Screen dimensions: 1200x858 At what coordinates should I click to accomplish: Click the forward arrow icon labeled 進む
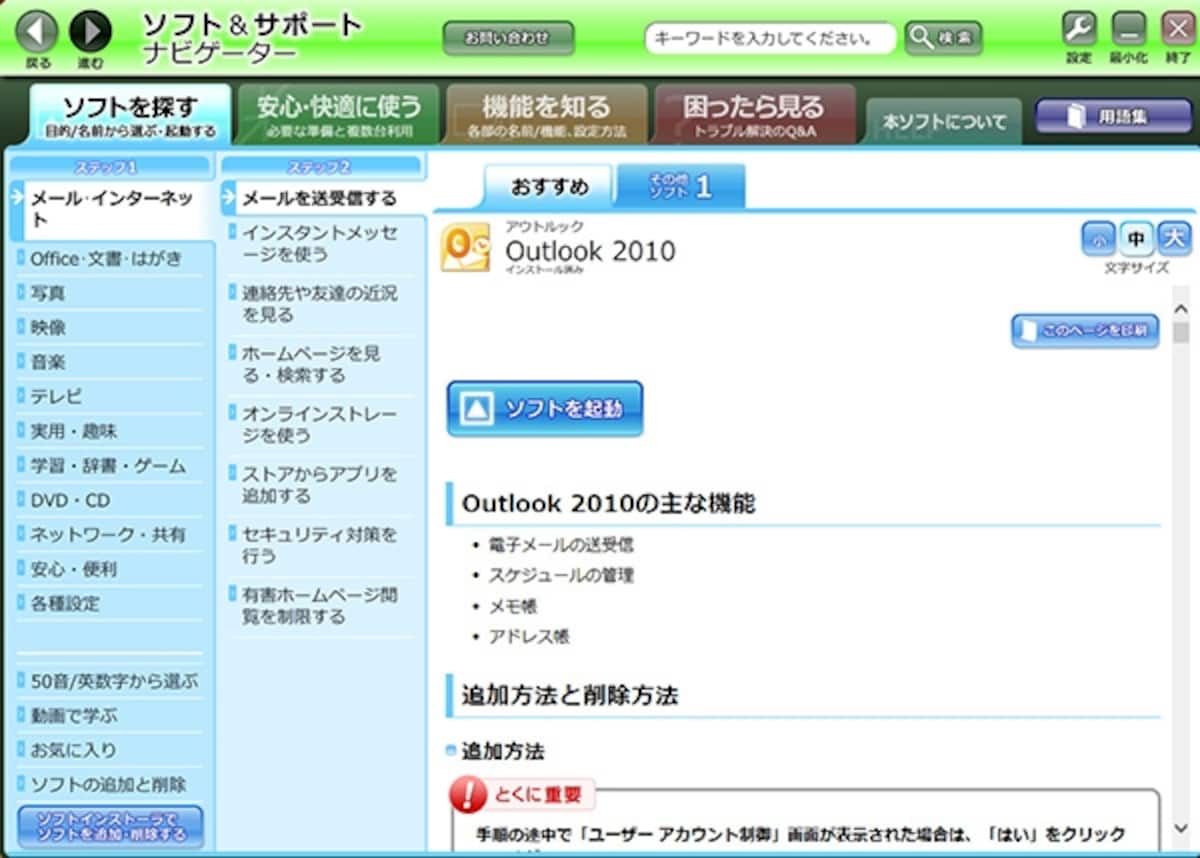[x=90, y=31]
